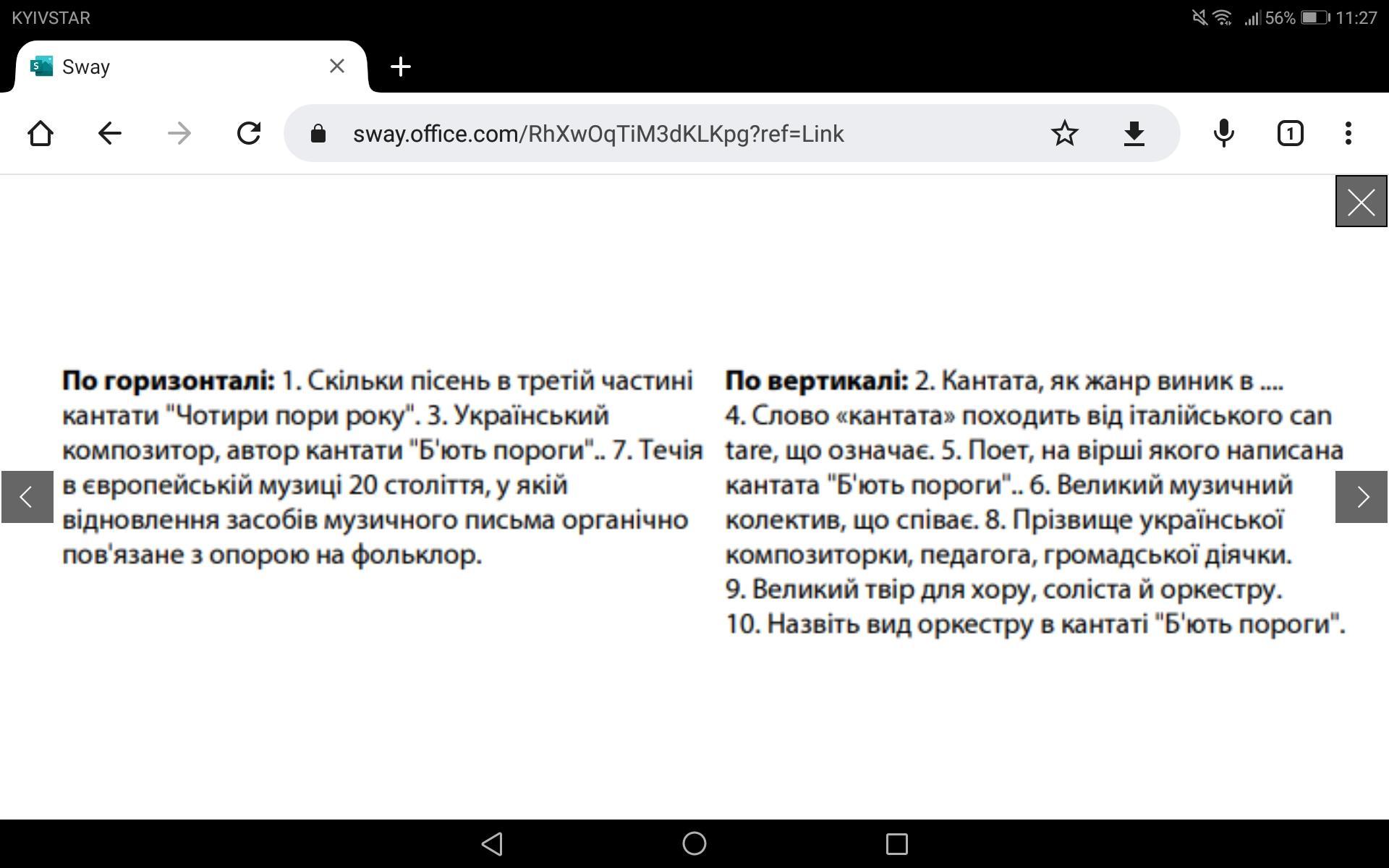
Task: Go to the browser home page
Action: pyautogui.click(x=41, y=133)
